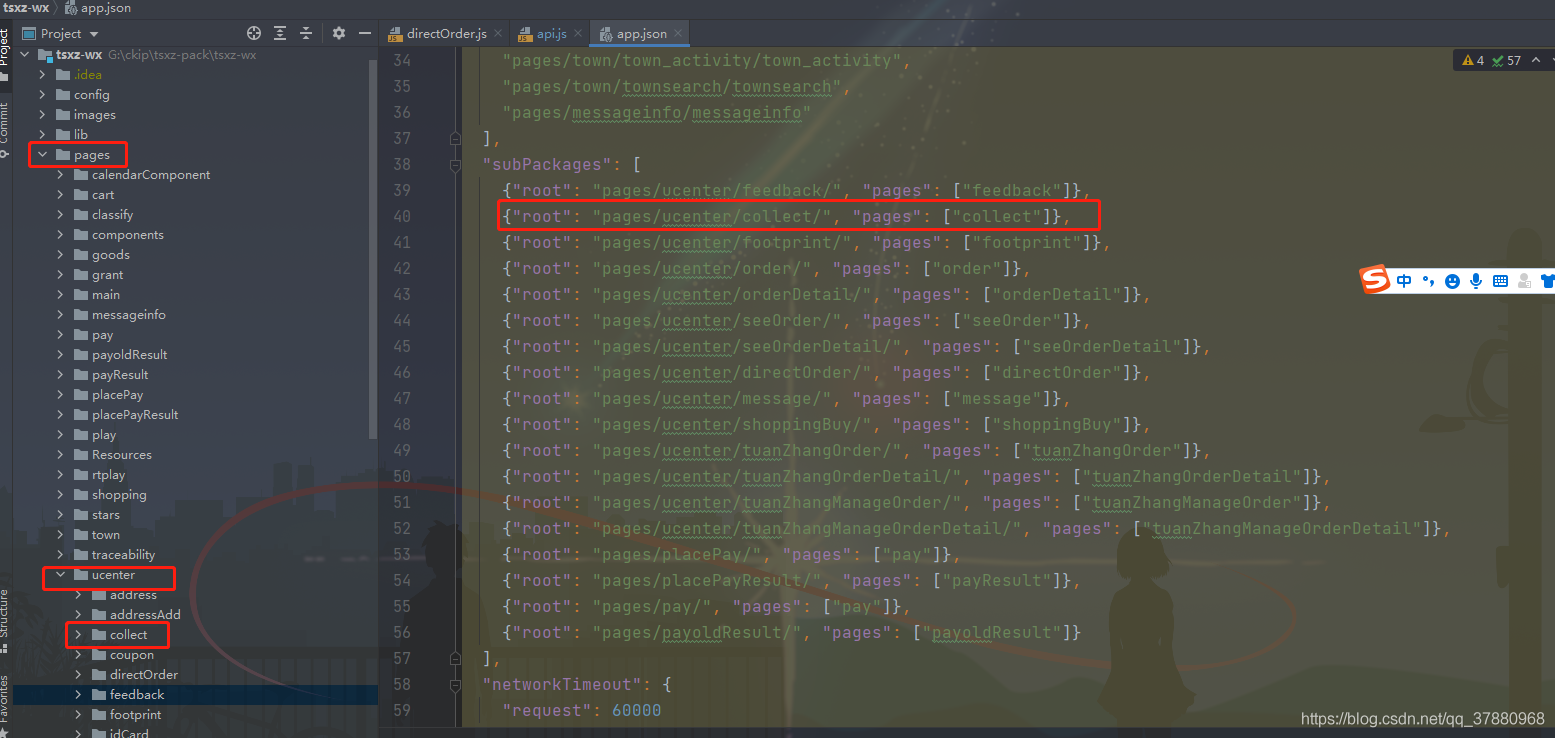
Task: Click the "networkTimeout" key in editor
Action: (x=561, y=684)
